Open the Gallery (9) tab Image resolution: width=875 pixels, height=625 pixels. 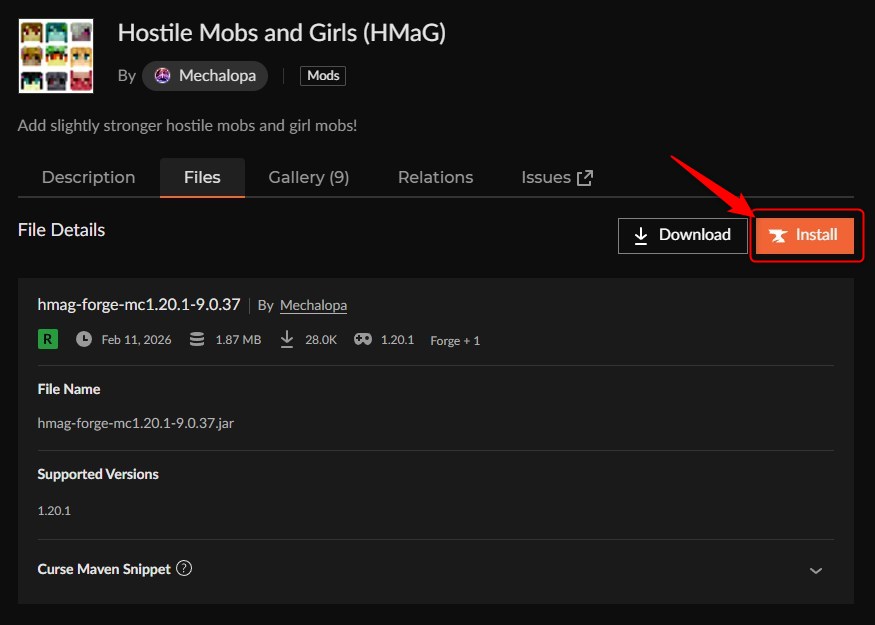(308, 177)
